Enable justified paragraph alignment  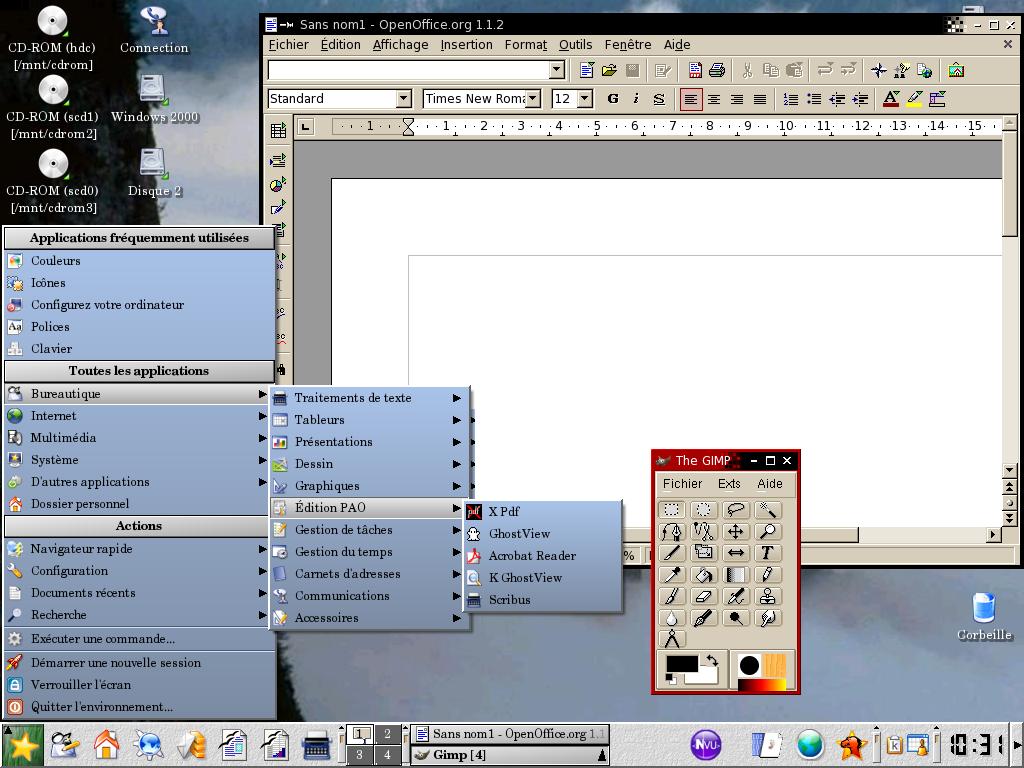tap(760, 99)
